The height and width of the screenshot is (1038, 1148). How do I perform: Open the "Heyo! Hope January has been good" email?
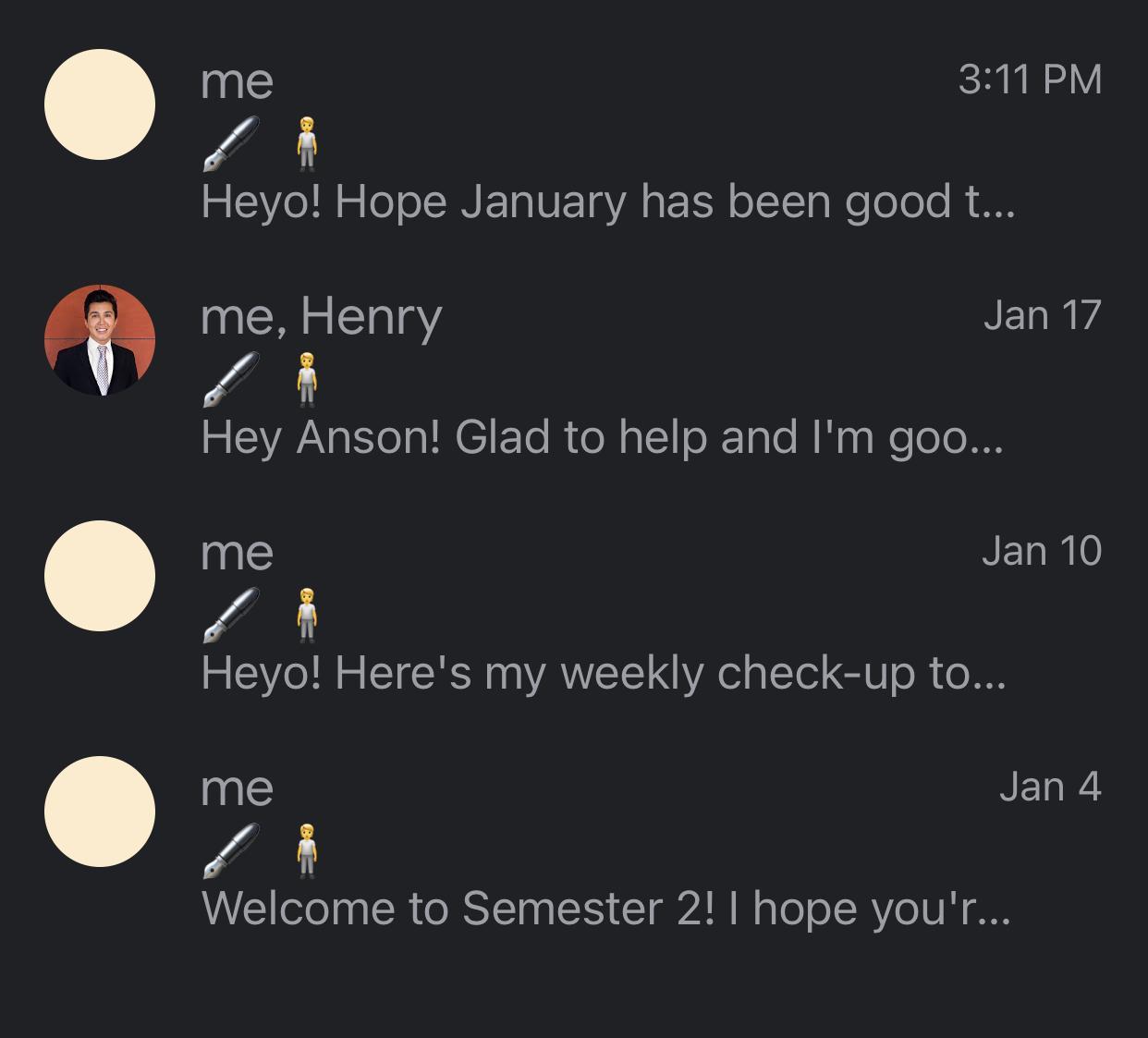[x=607, y=201]
